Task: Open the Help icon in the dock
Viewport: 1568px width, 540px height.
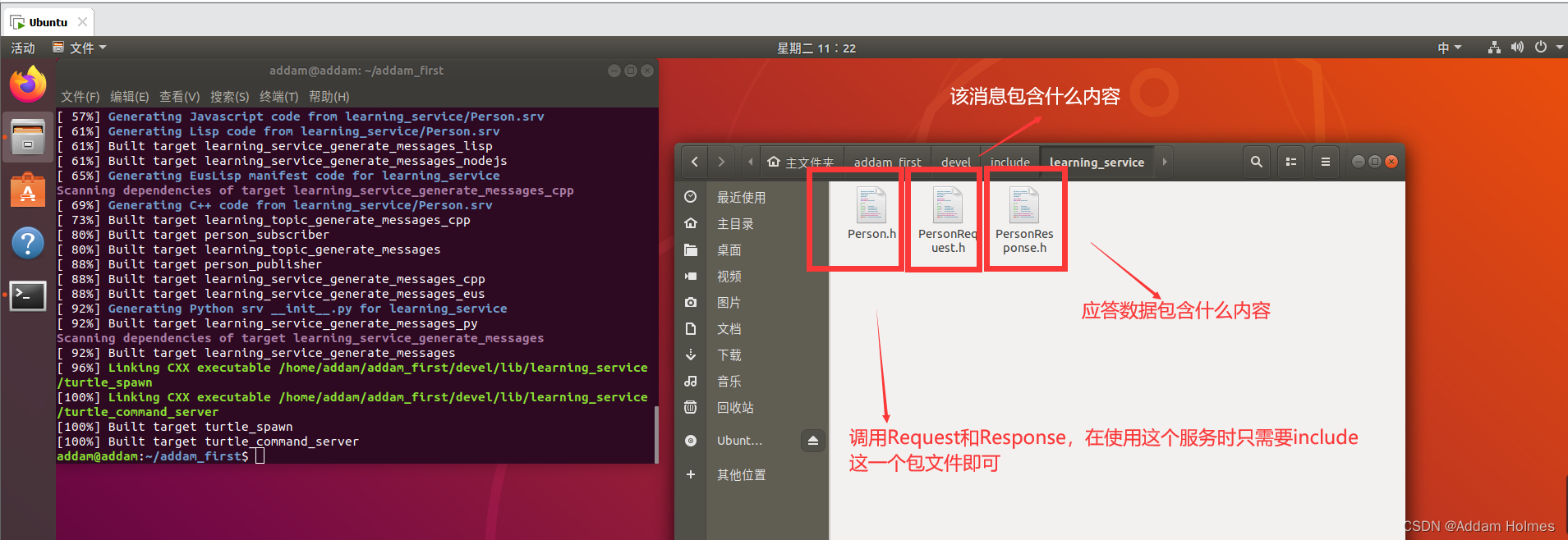Action: coord(28,243)
